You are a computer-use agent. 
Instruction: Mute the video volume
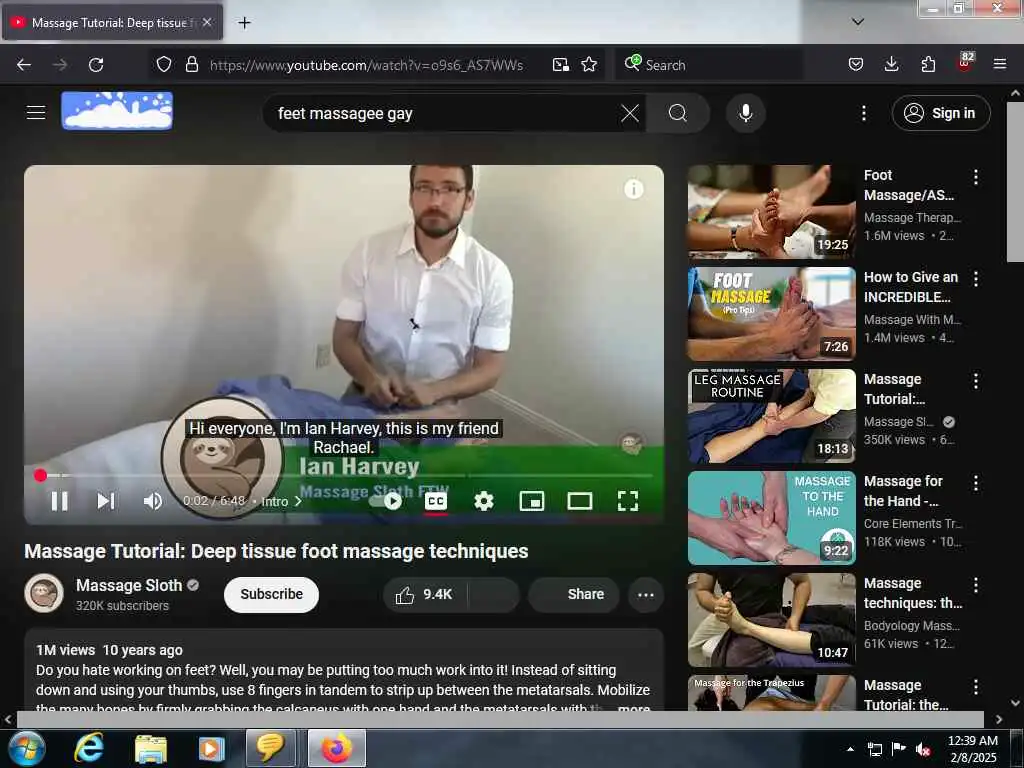click(153, 501)
